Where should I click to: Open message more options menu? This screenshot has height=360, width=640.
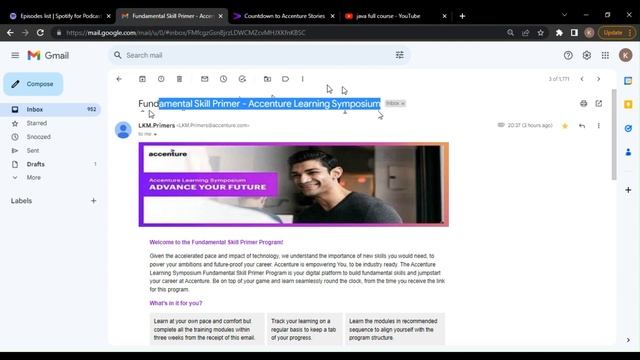pyautogui.click(x=599, y=126)
